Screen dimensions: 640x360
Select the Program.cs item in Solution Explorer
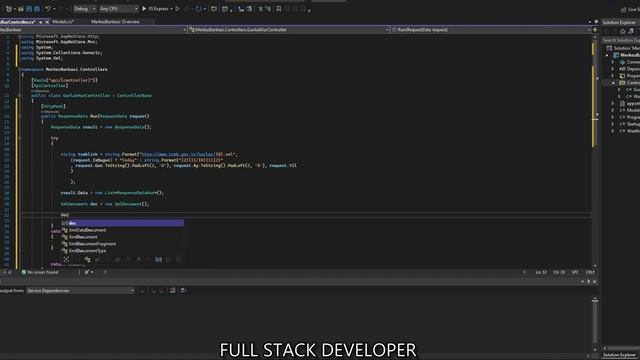tap(629, 117)
